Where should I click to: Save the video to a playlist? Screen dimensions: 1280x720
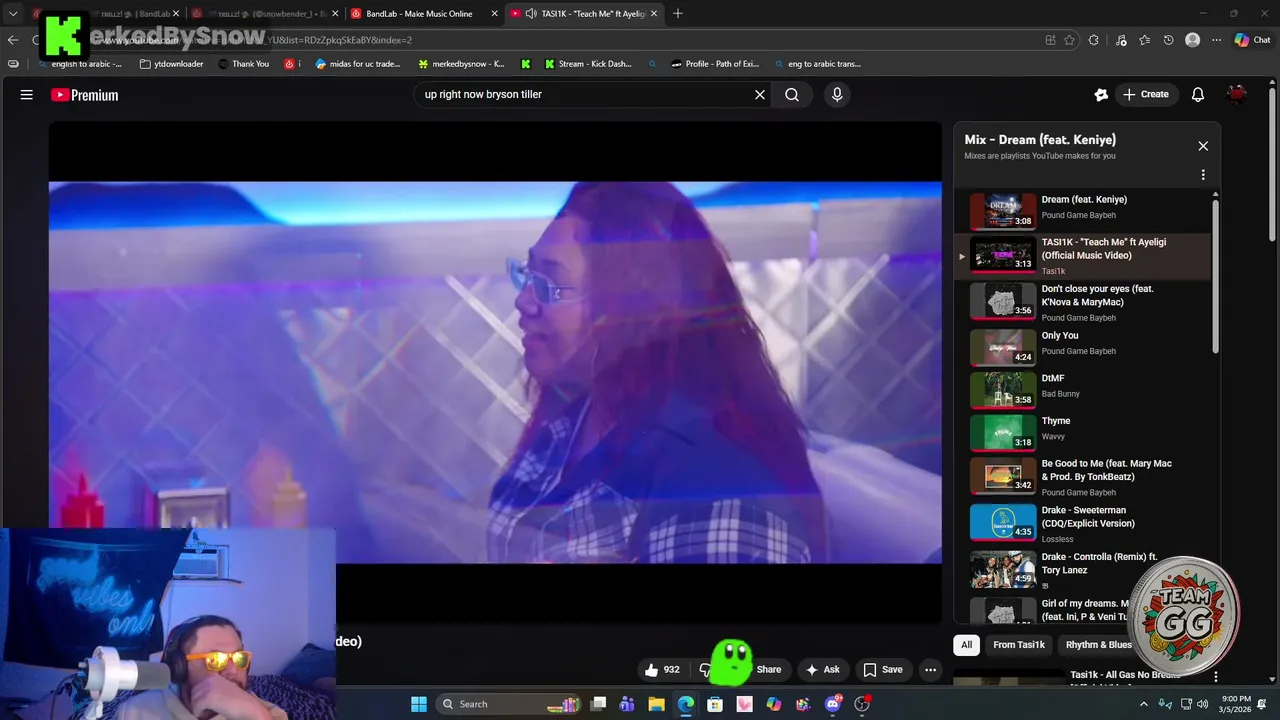tap(883, 670)
